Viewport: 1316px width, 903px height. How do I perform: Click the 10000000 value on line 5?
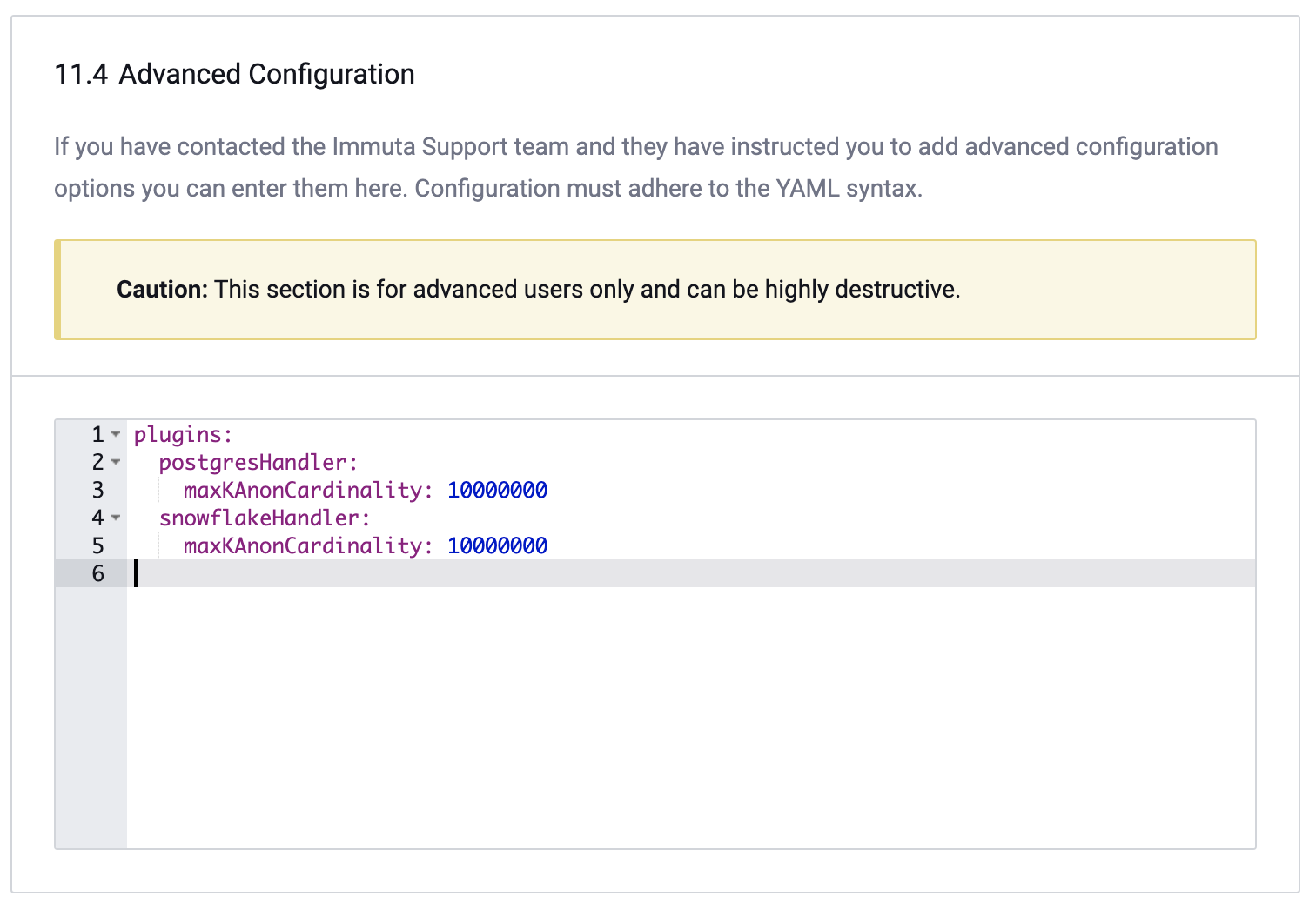point(497,545)
